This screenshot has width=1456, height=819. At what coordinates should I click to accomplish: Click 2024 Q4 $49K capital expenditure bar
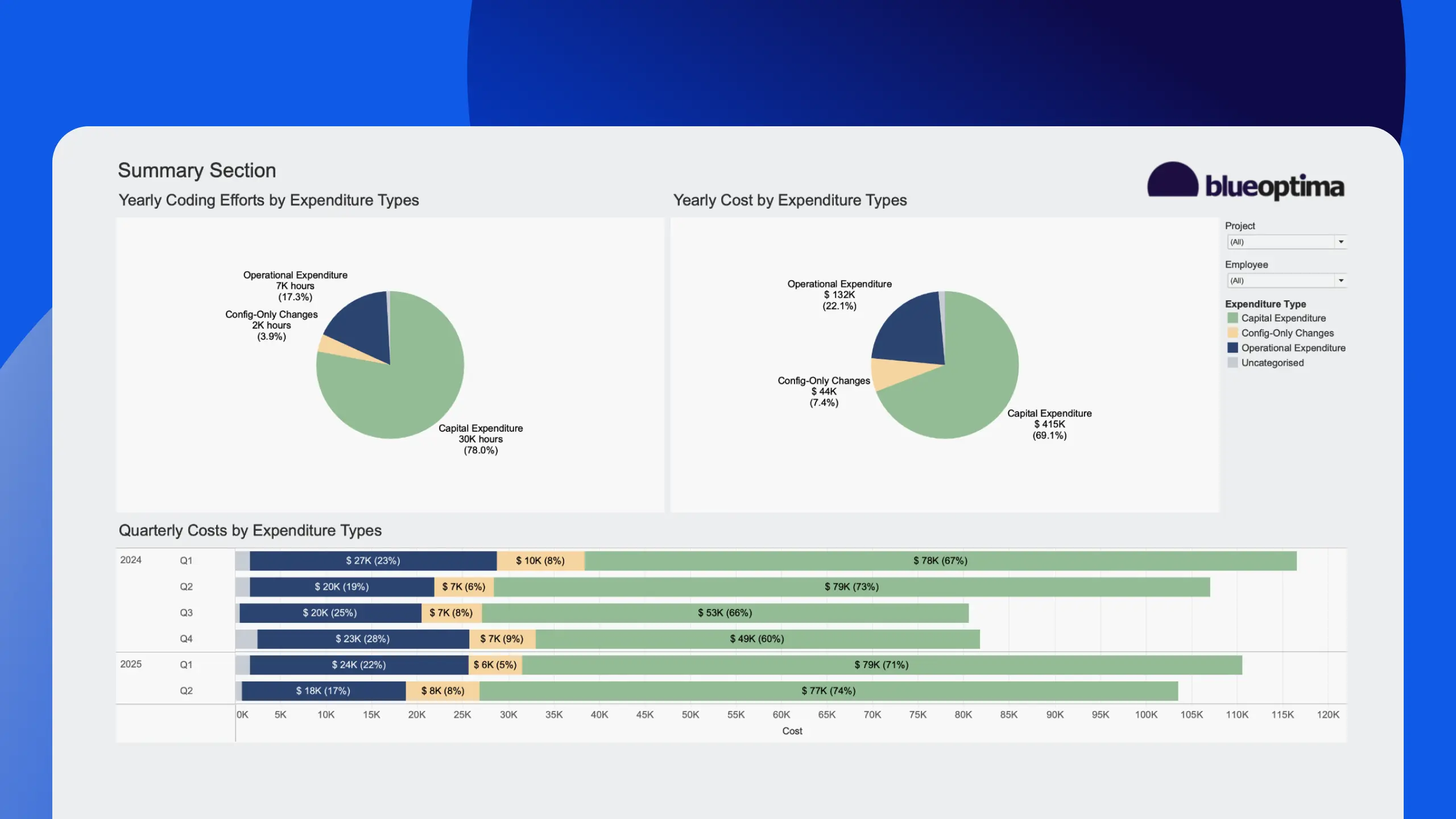pos(757,639)
